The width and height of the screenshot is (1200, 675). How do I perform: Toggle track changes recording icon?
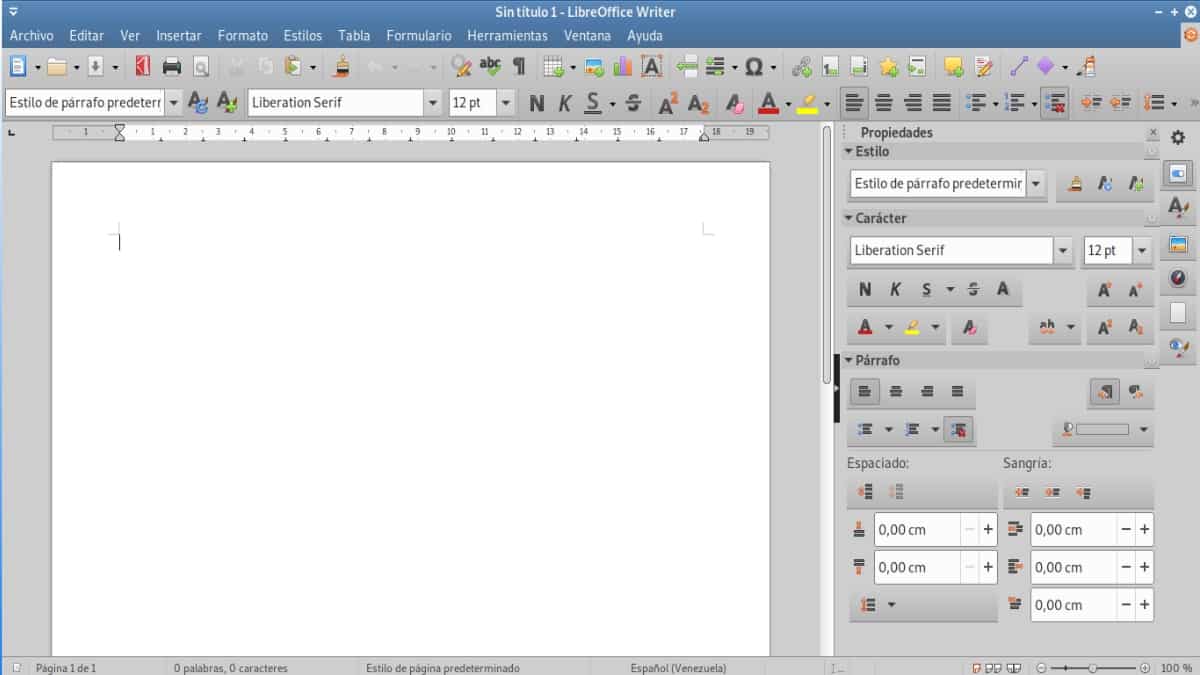pos(983,66)
